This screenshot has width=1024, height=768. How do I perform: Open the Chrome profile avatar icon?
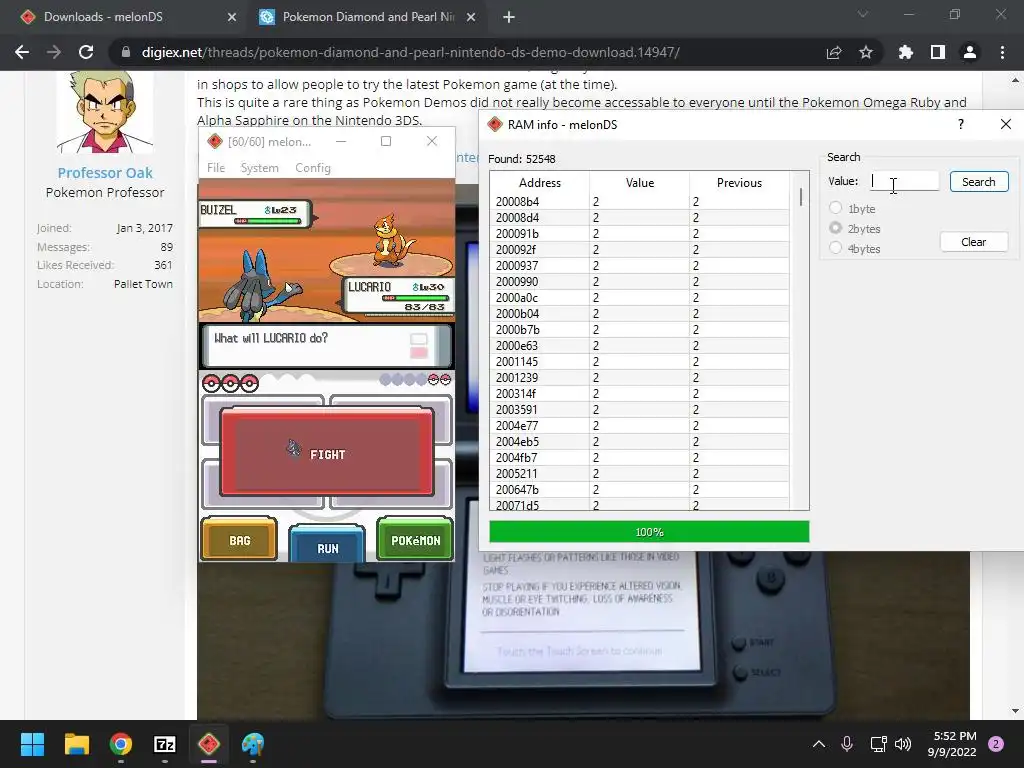pyautogui.click(x=970, y=52)
